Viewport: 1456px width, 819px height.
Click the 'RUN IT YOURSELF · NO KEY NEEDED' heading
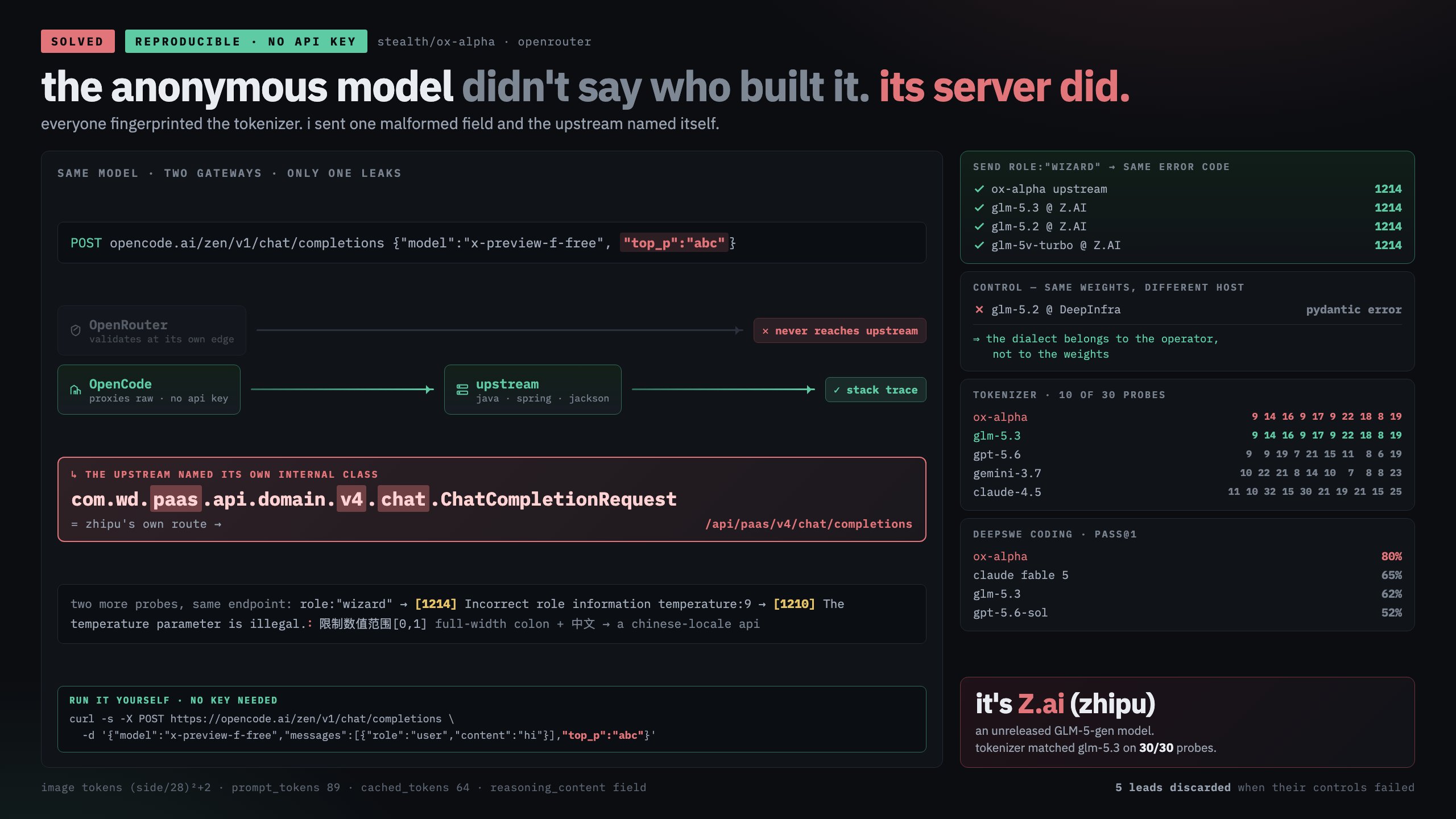click(x=173, y=700)
